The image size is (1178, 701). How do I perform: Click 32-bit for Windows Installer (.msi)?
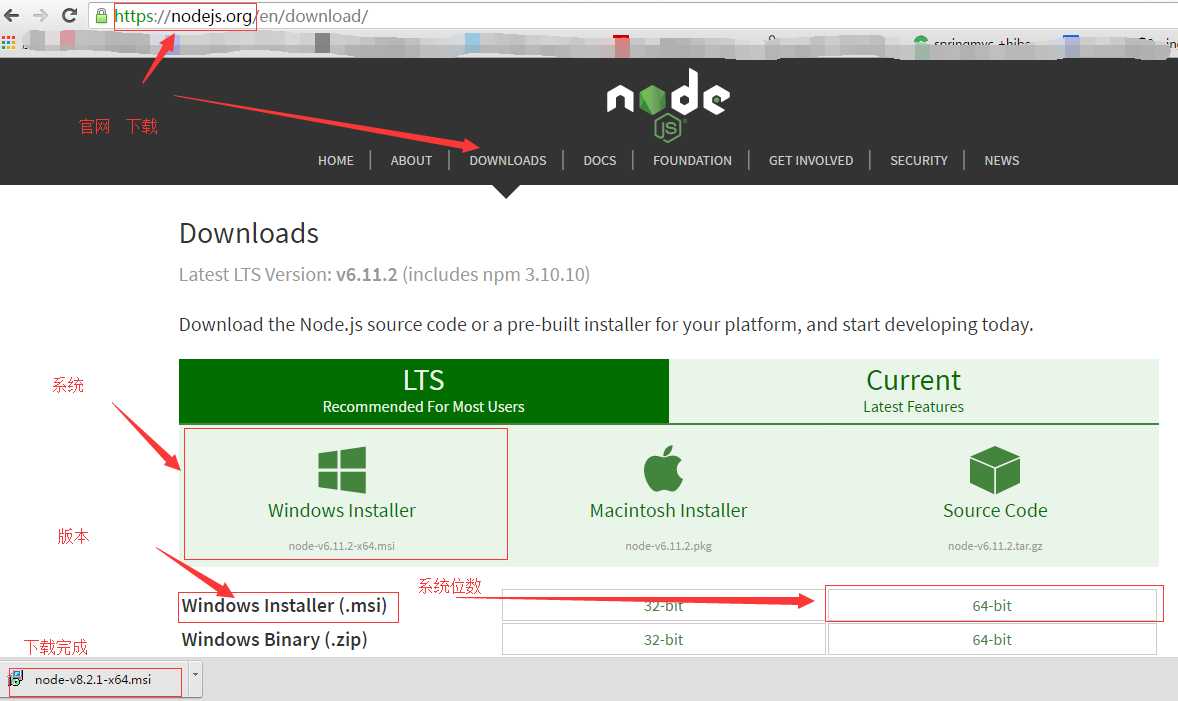coord(663,606)
